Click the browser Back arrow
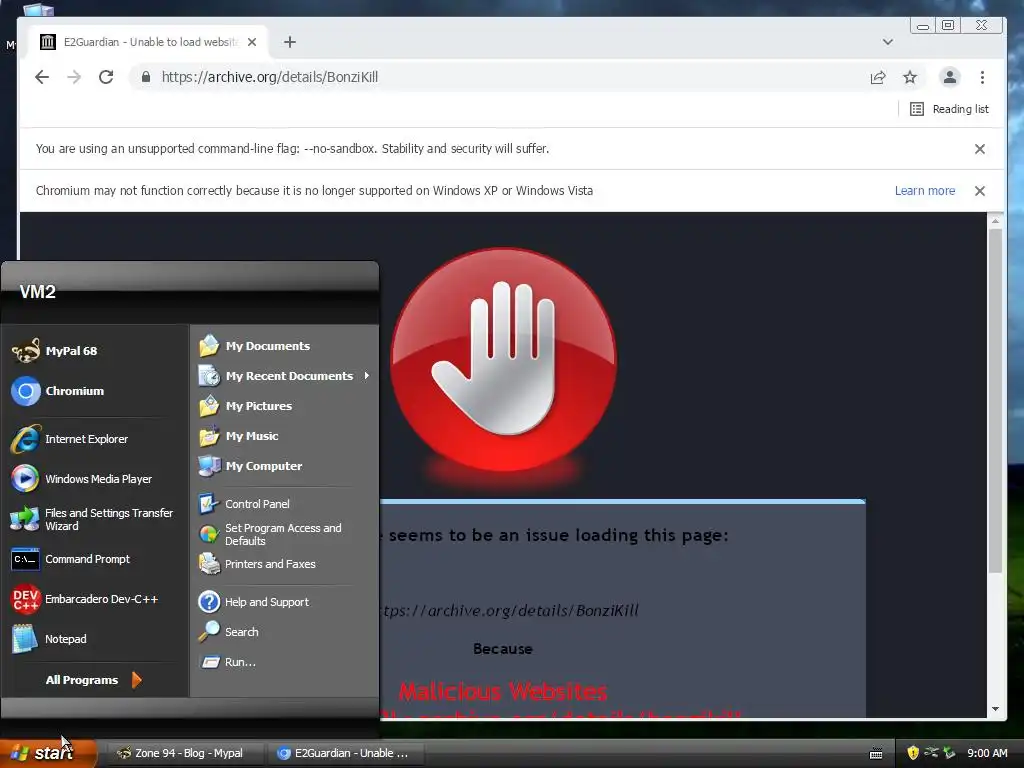 click(x=42, y=77)
